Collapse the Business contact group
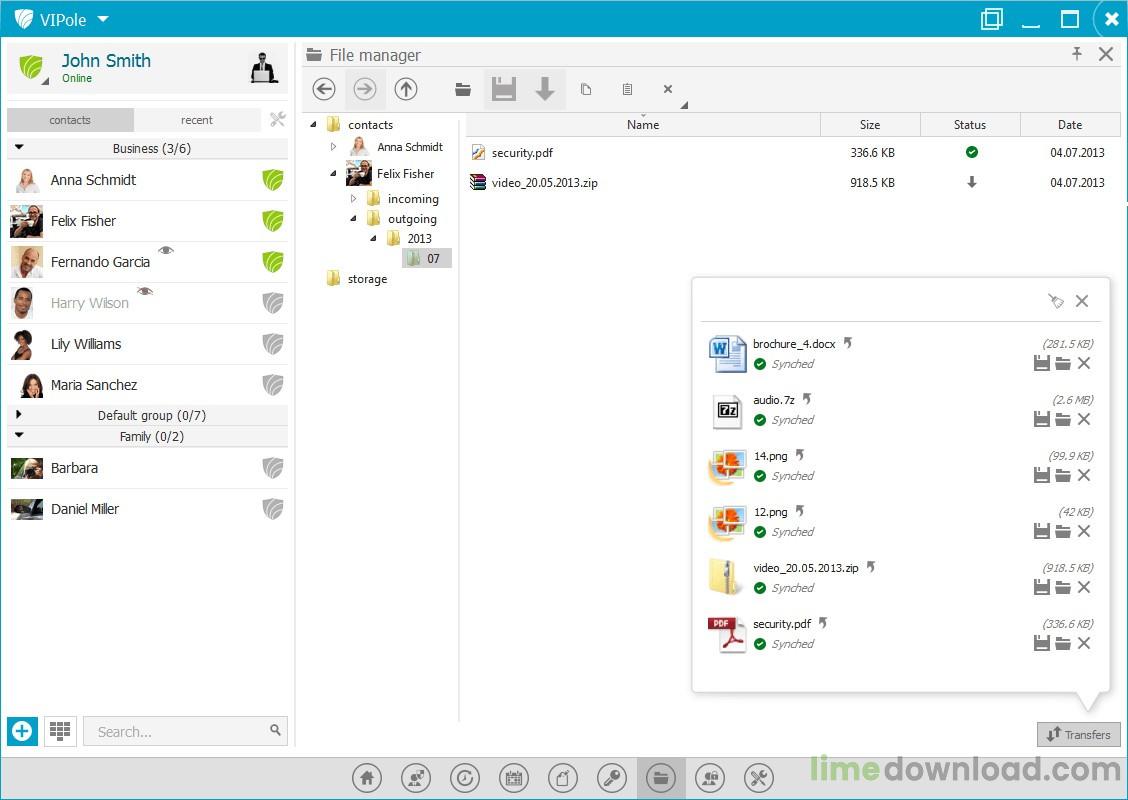 click(19, 147)
